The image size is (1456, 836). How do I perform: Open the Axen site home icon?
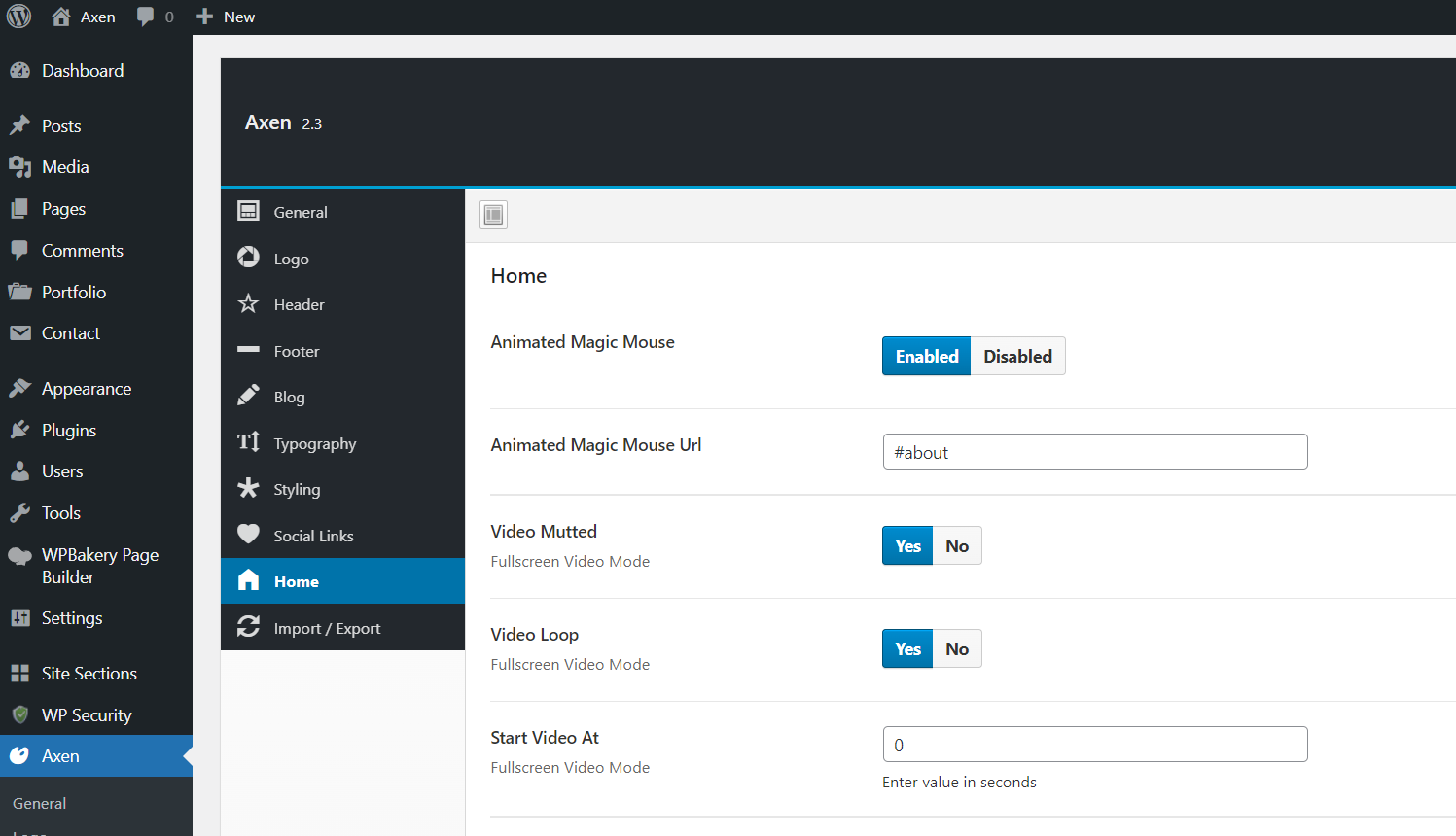pyautogui.click(x=61, y=17)
